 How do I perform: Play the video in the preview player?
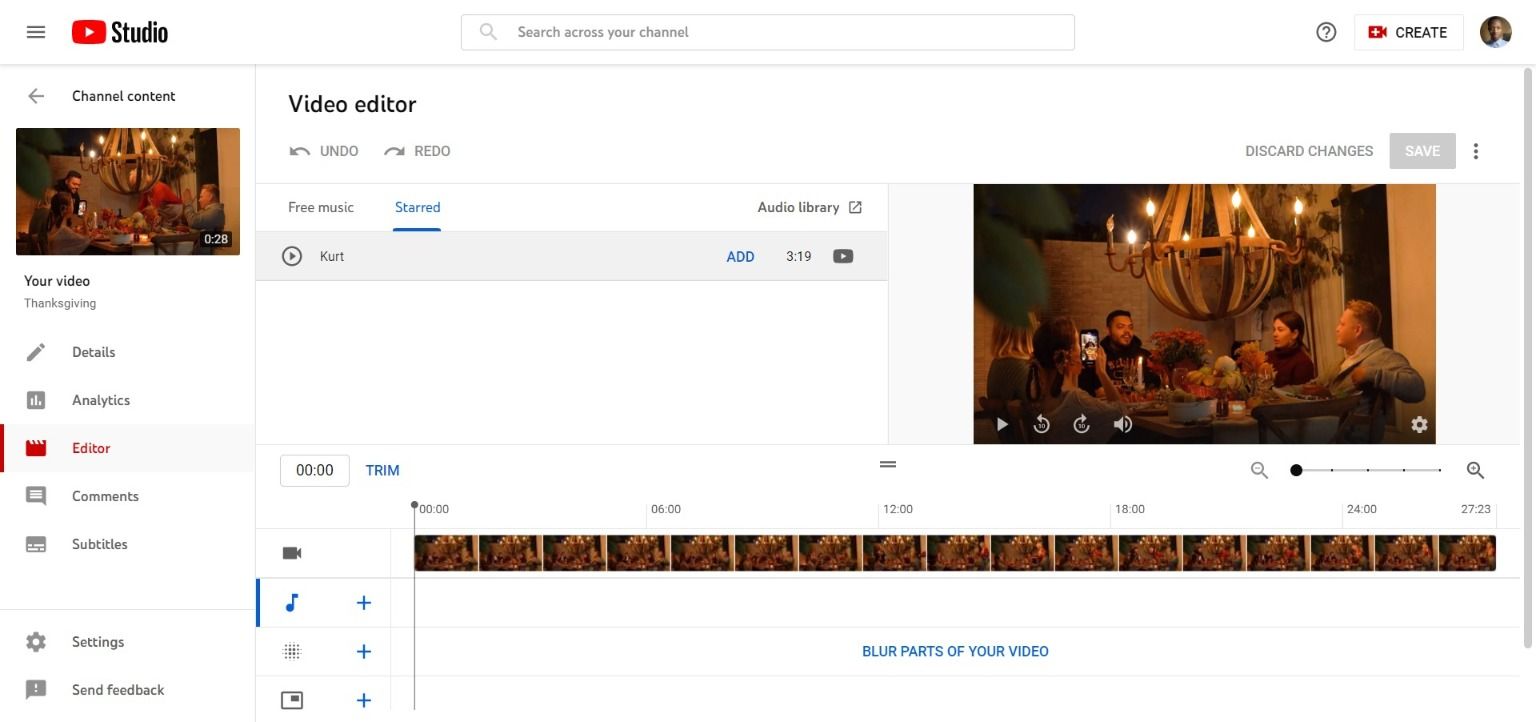(x=1002, y=424)
